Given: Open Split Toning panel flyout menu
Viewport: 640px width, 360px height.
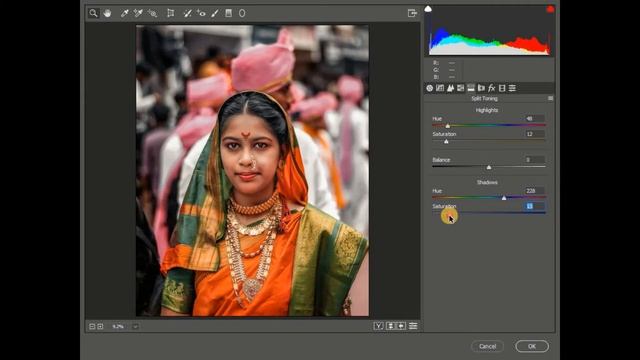Looking at the screenshot, I should (x=550, y=98).
